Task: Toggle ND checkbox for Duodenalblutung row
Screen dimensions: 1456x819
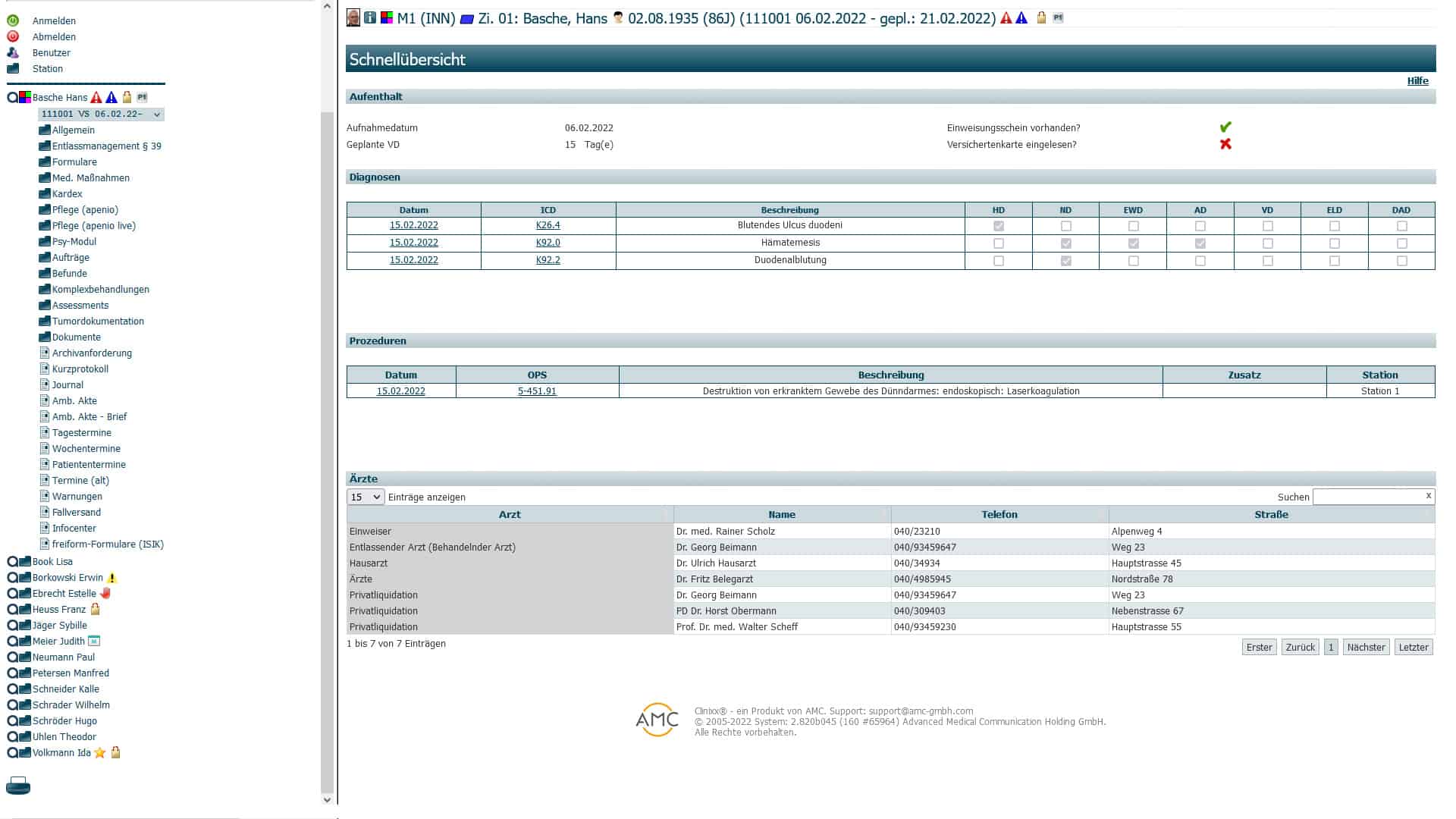Action: [x=1066, y=261]
